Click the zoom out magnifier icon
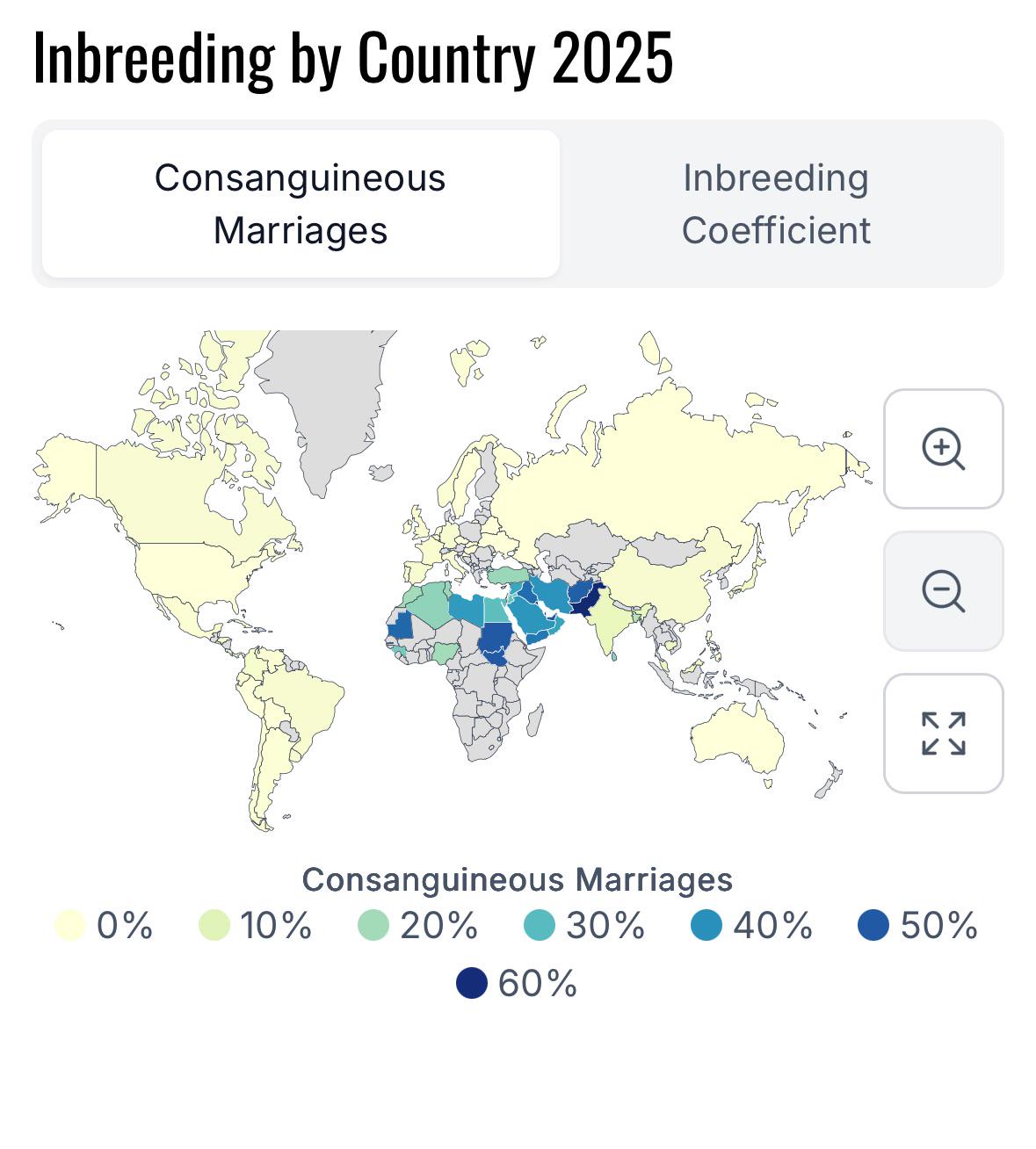 [943, 591]
